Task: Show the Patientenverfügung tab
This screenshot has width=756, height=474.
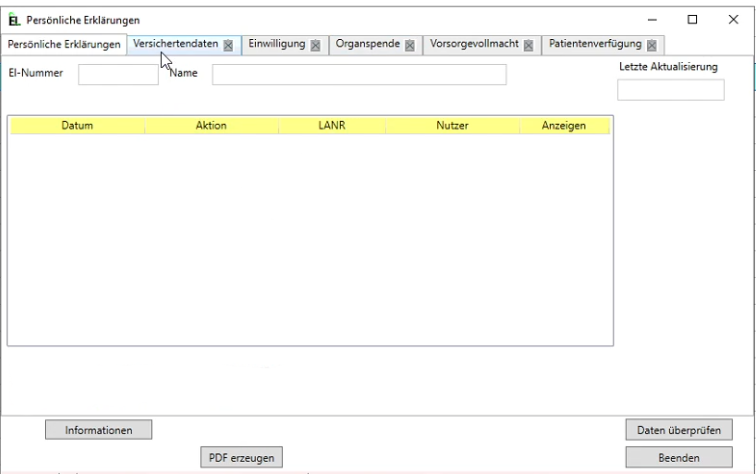Action: pyautogui.click(x=595, y=44)
